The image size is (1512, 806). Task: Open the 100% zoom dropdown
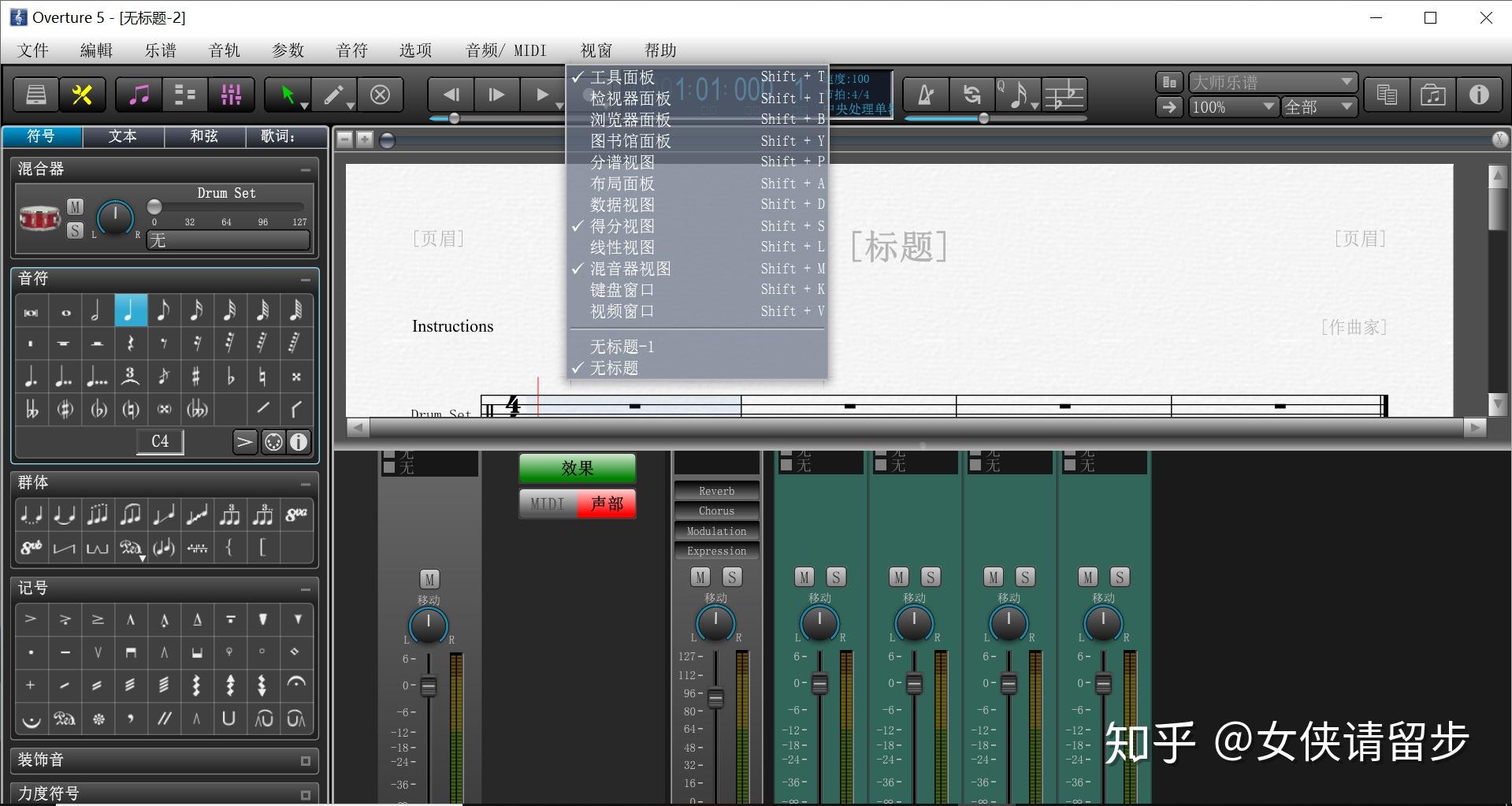[1232, 107]
